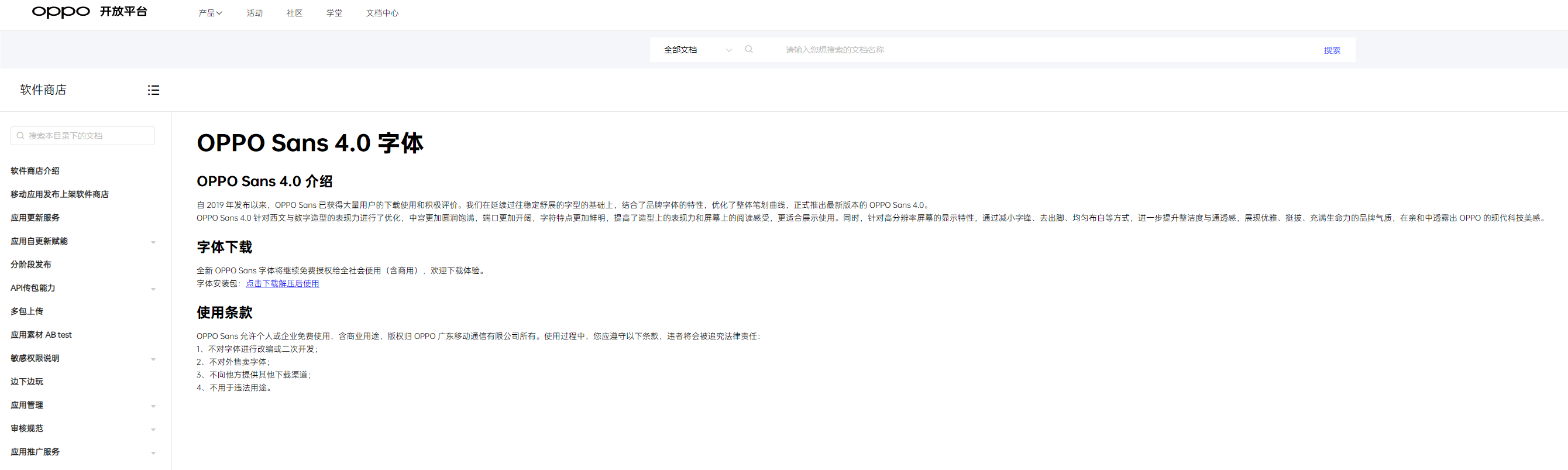The height and width of the screenshot is (470, 1568).
Task: Open the 社区 nav item
Action: [x=295, y=13]
